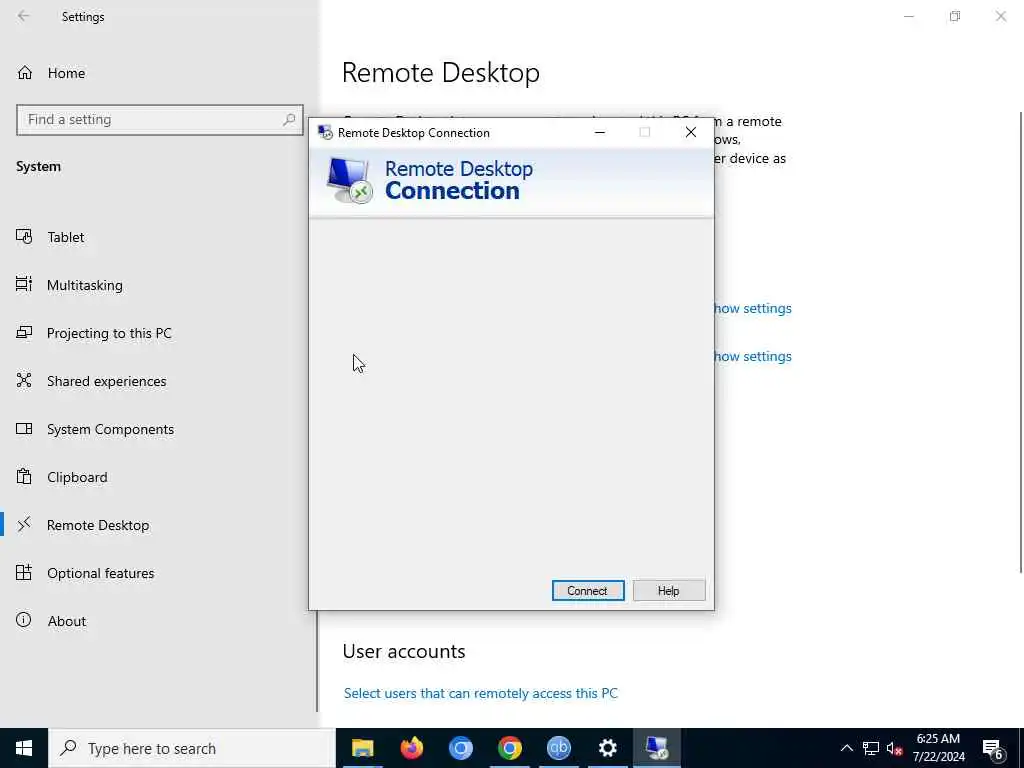Click the taskbar clock and date
Image resolution: width=1024 pixels, height=768 pixels.
point(938,748)
